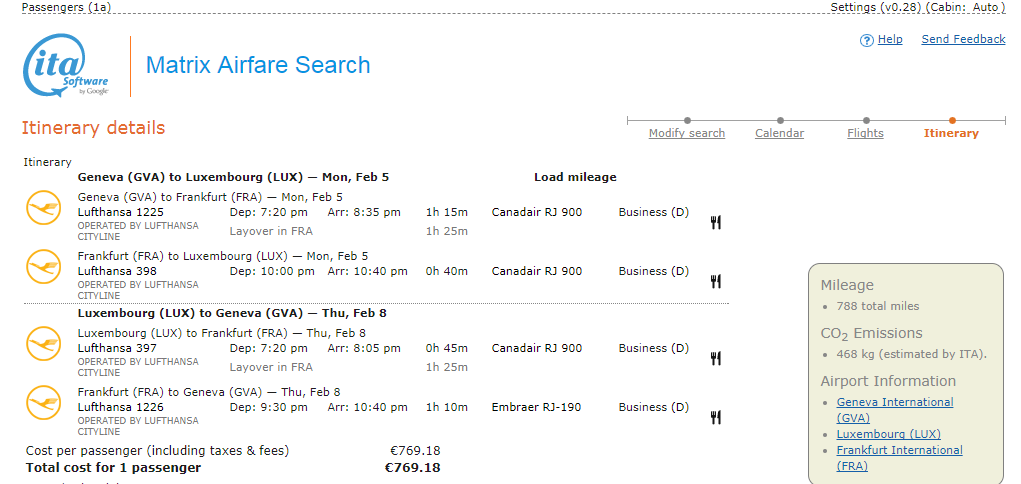
Task: Click meal icon for Lufthansa 1226
Action: click(x=716, y=417)
